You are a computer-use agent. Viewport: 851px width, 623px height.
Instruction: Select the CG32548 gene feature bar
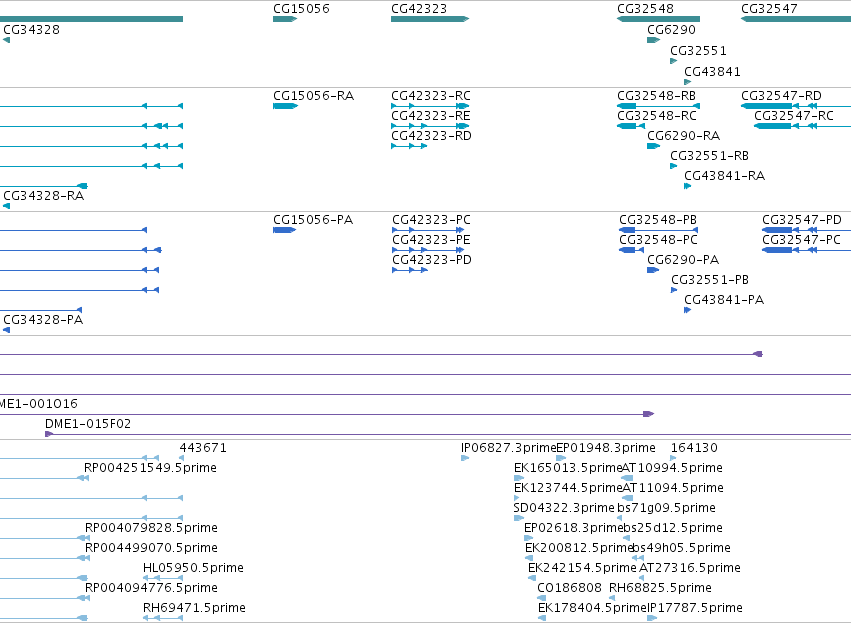coord(658,19)
